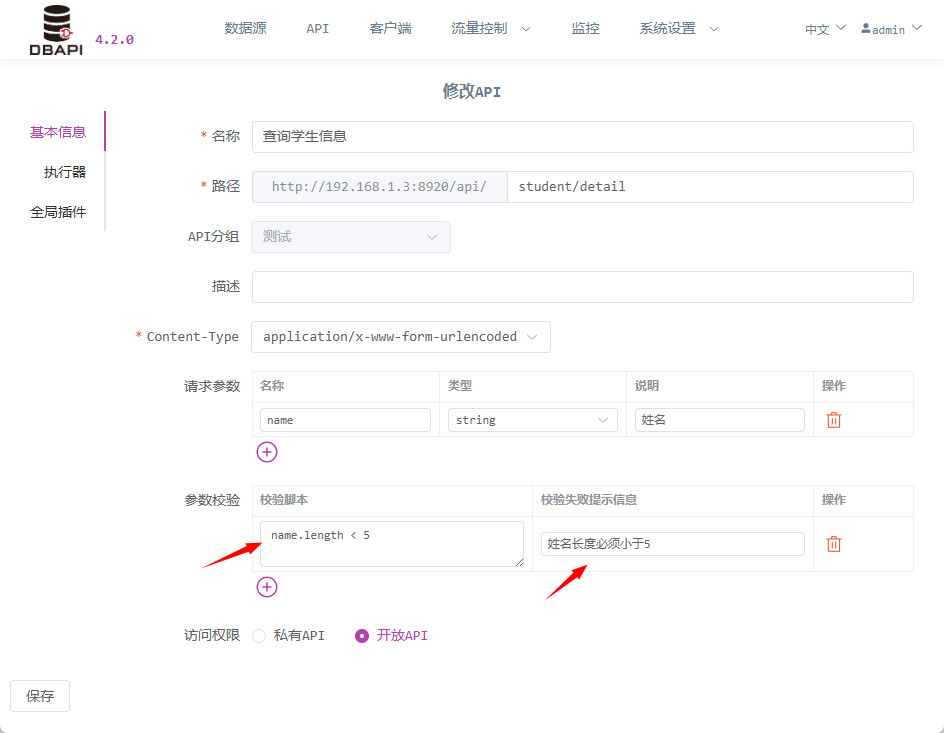Screen dimensions: 944x733
Task: Click the 说明 field containing 姓名
Action: (719, 420)
